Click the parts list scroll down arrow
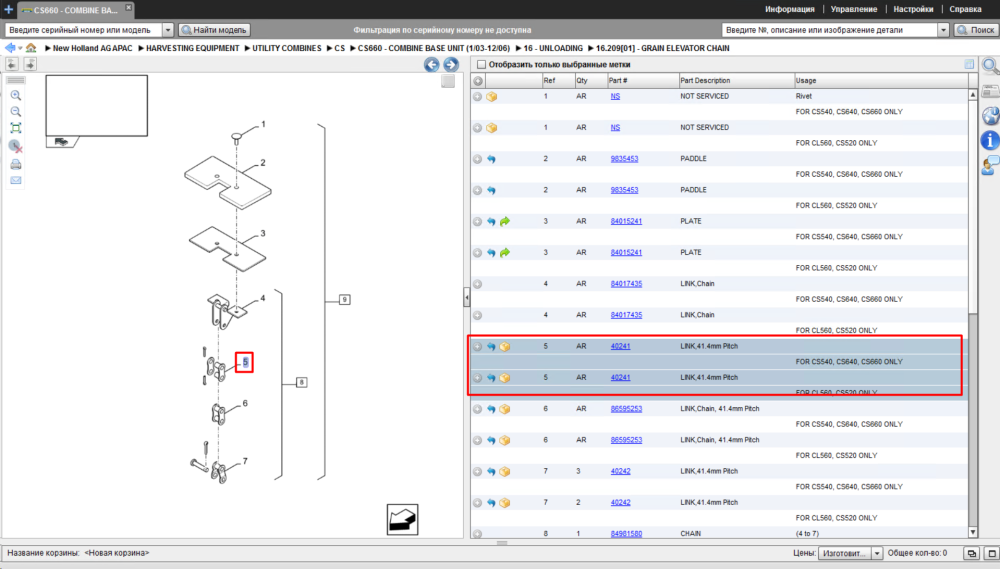Viewport: 1000px width, 569px height. [973, 533]
